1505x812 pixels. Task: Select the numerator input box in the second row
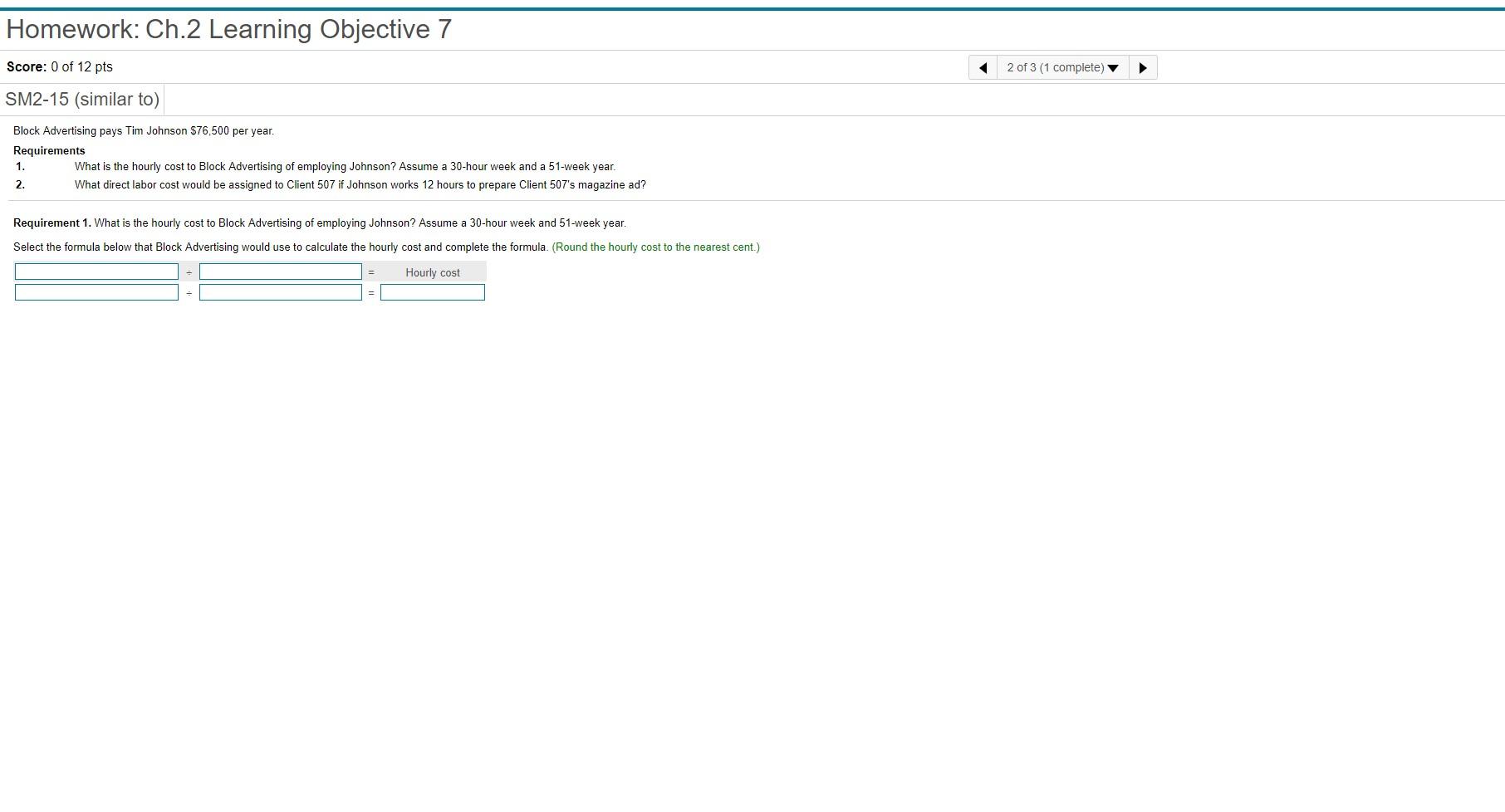(96, 291)
